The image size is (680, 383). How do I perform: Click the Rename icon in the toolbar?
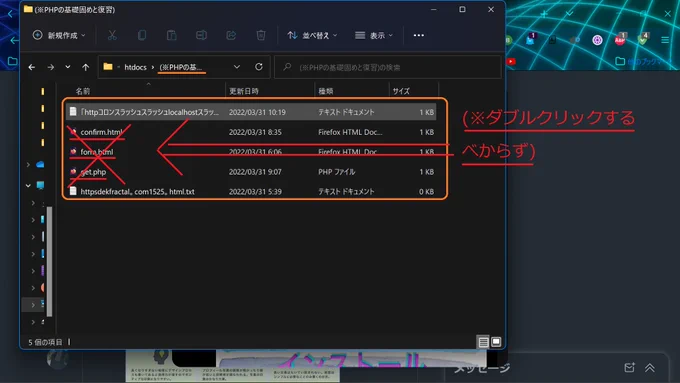pos(201,35)
